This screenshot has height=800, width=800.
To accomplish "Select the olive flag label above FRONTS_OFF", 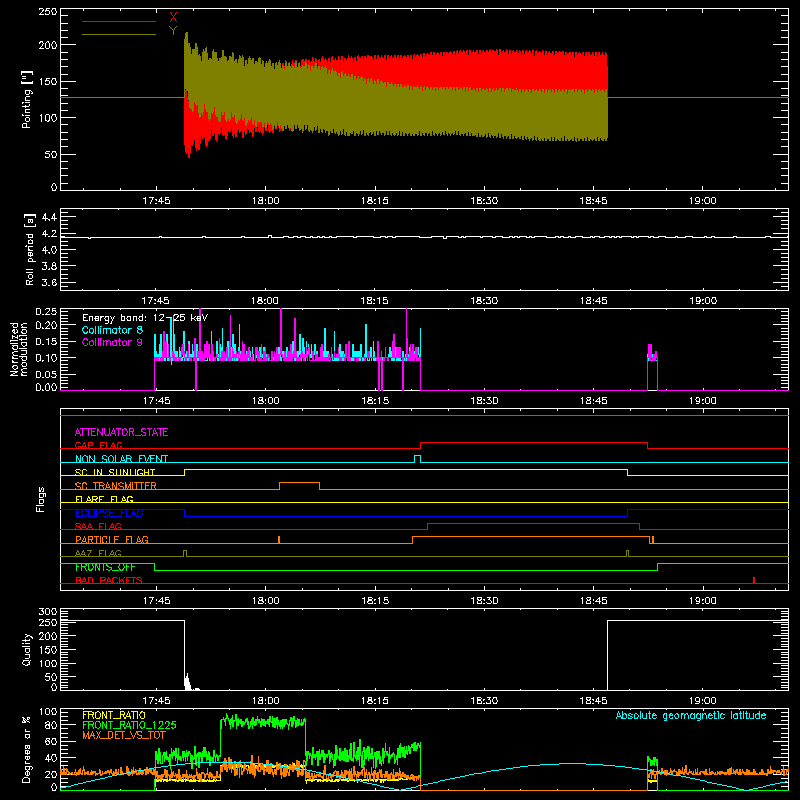I will pos(98,553).
